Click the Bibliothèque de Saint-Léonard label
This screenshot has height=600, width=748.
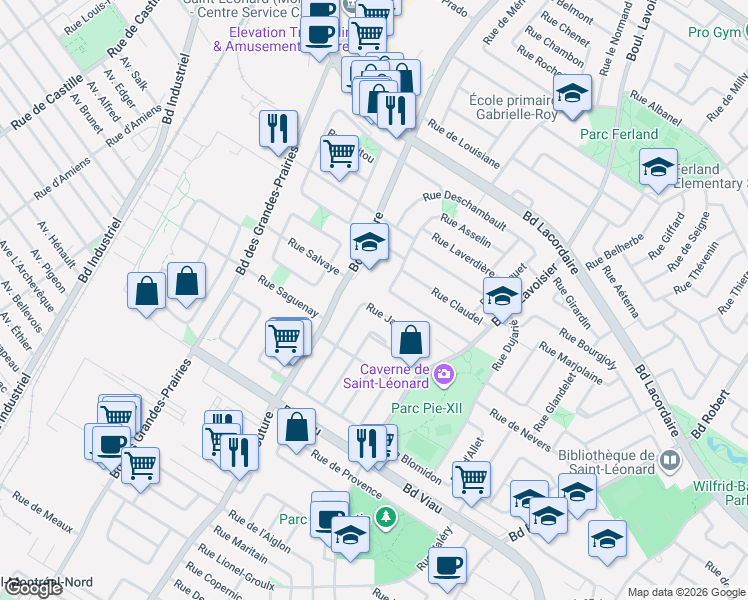click(606, 462)
